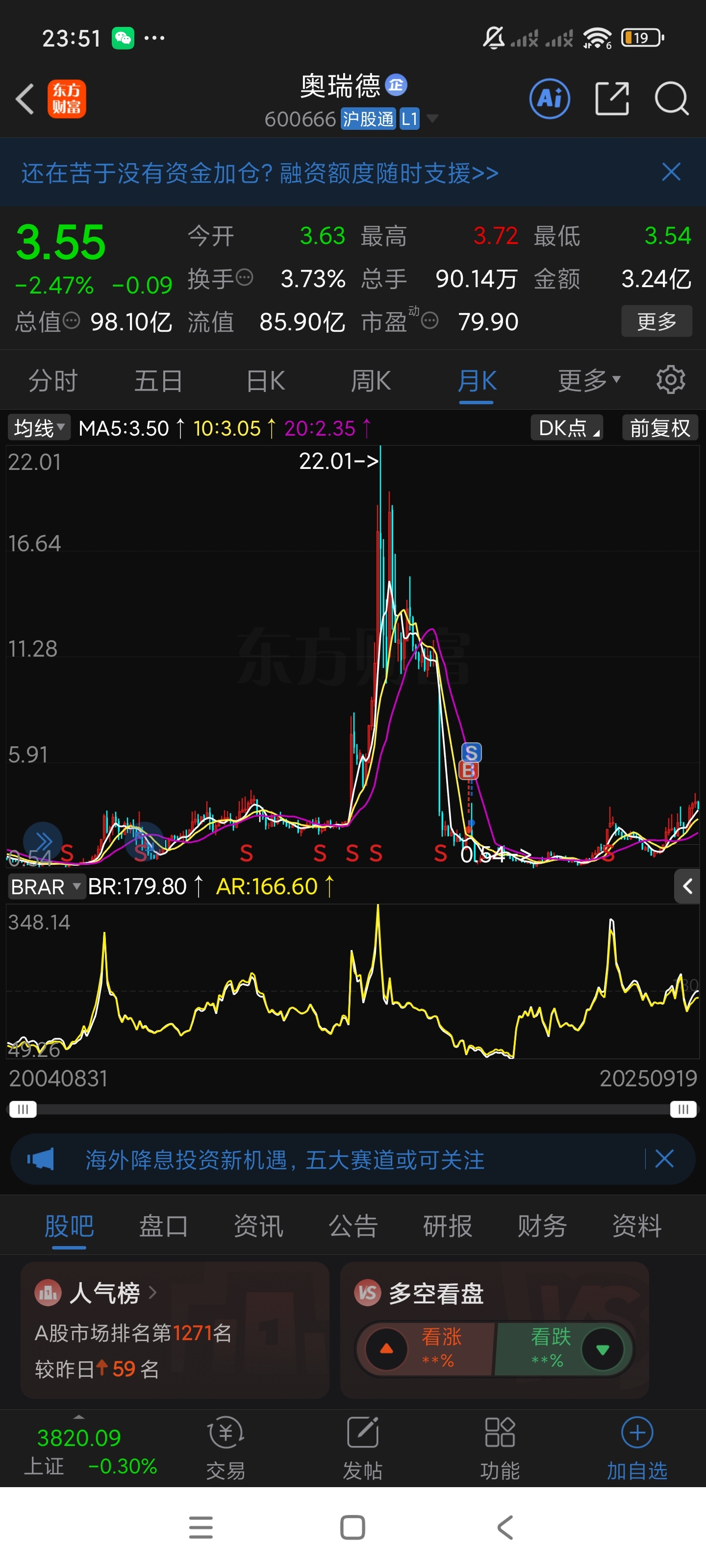Switch to 五日 chart tab

(158, 381)
